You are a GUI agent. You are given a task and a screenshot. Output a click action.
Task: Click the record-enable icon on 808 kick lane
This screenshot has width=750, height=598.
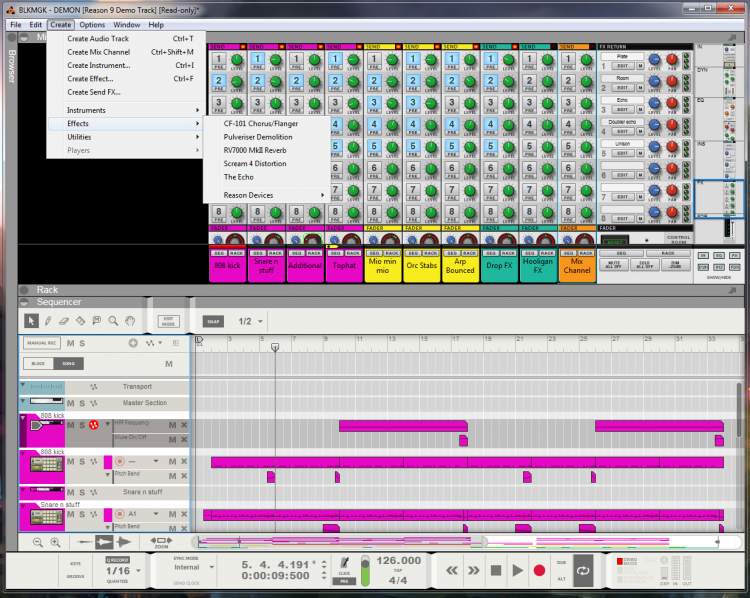(120, 461)
